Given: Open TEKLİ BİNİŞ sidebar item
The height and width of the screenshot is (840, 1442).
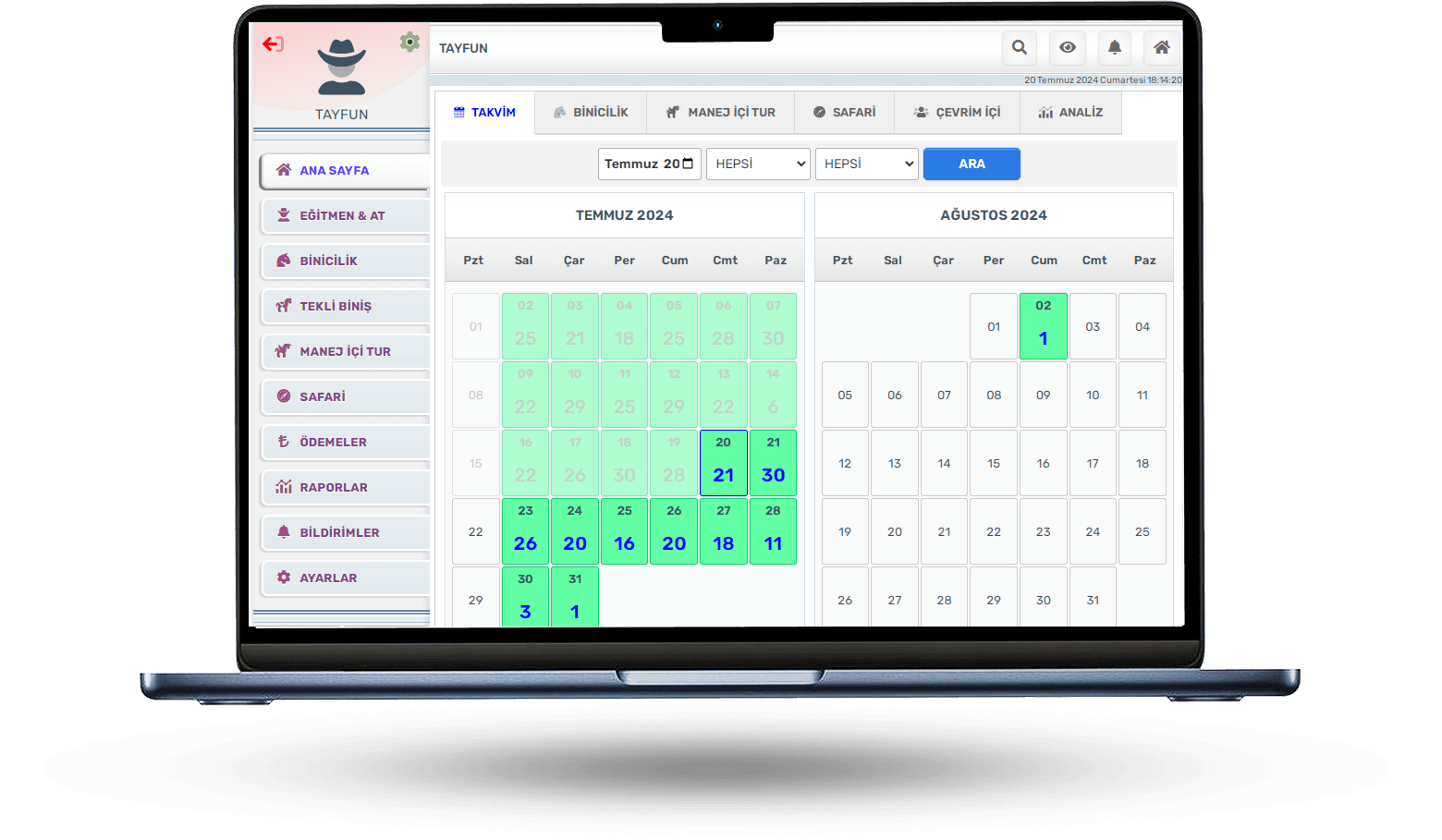Looking at the screenshot, I should click(x=345, y=306).
